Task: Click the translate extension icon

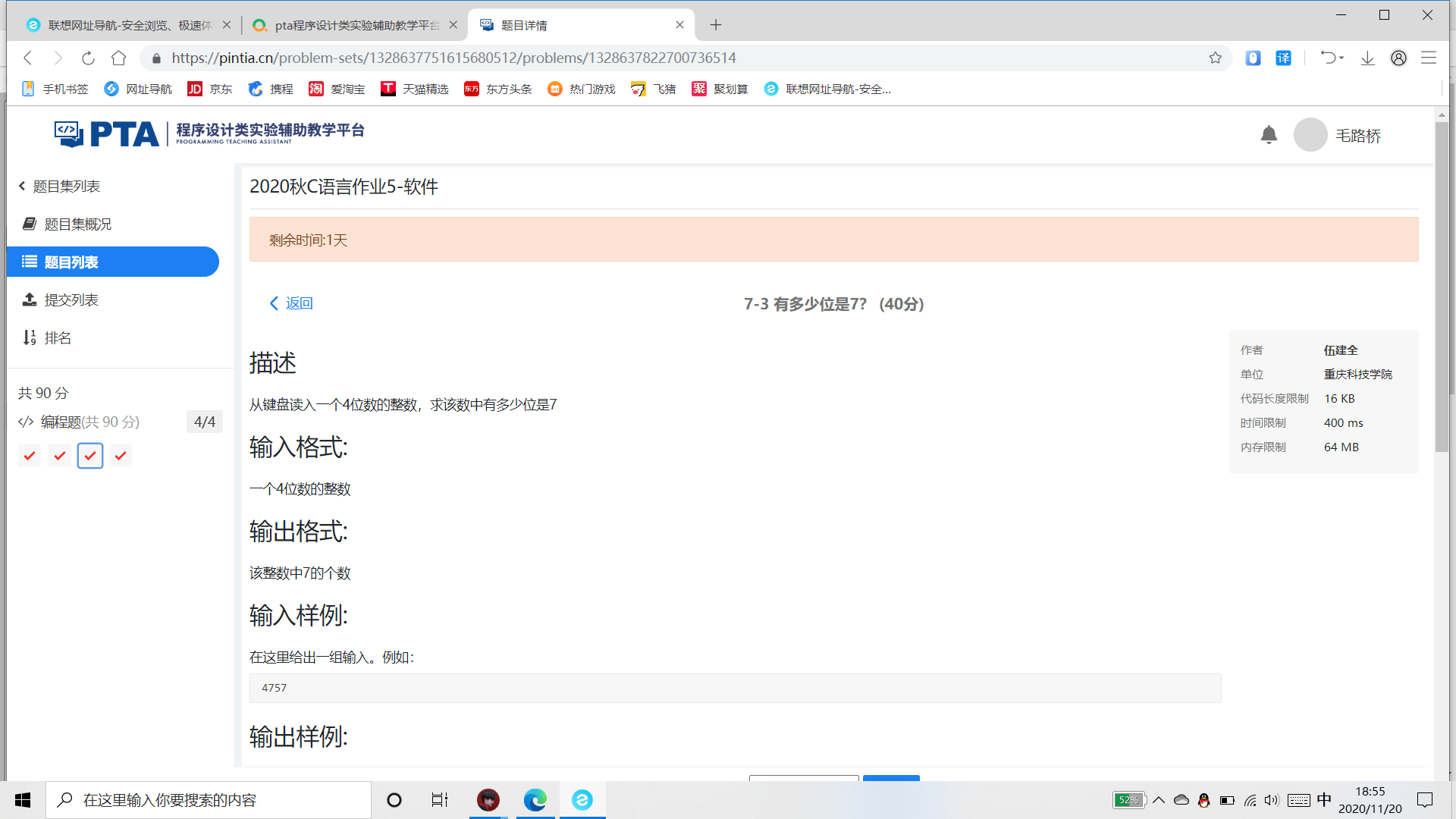Action: point(1283,58)
